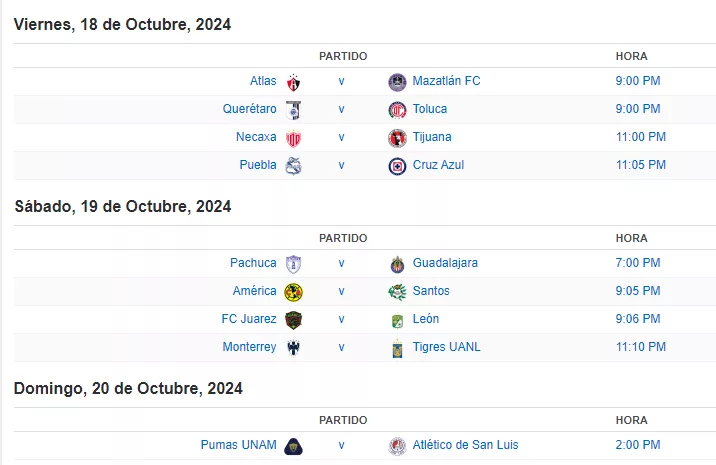Screen dimensions: 716x465
Task: Select the Necaxa team logo
Action: [x=293, y=138]
